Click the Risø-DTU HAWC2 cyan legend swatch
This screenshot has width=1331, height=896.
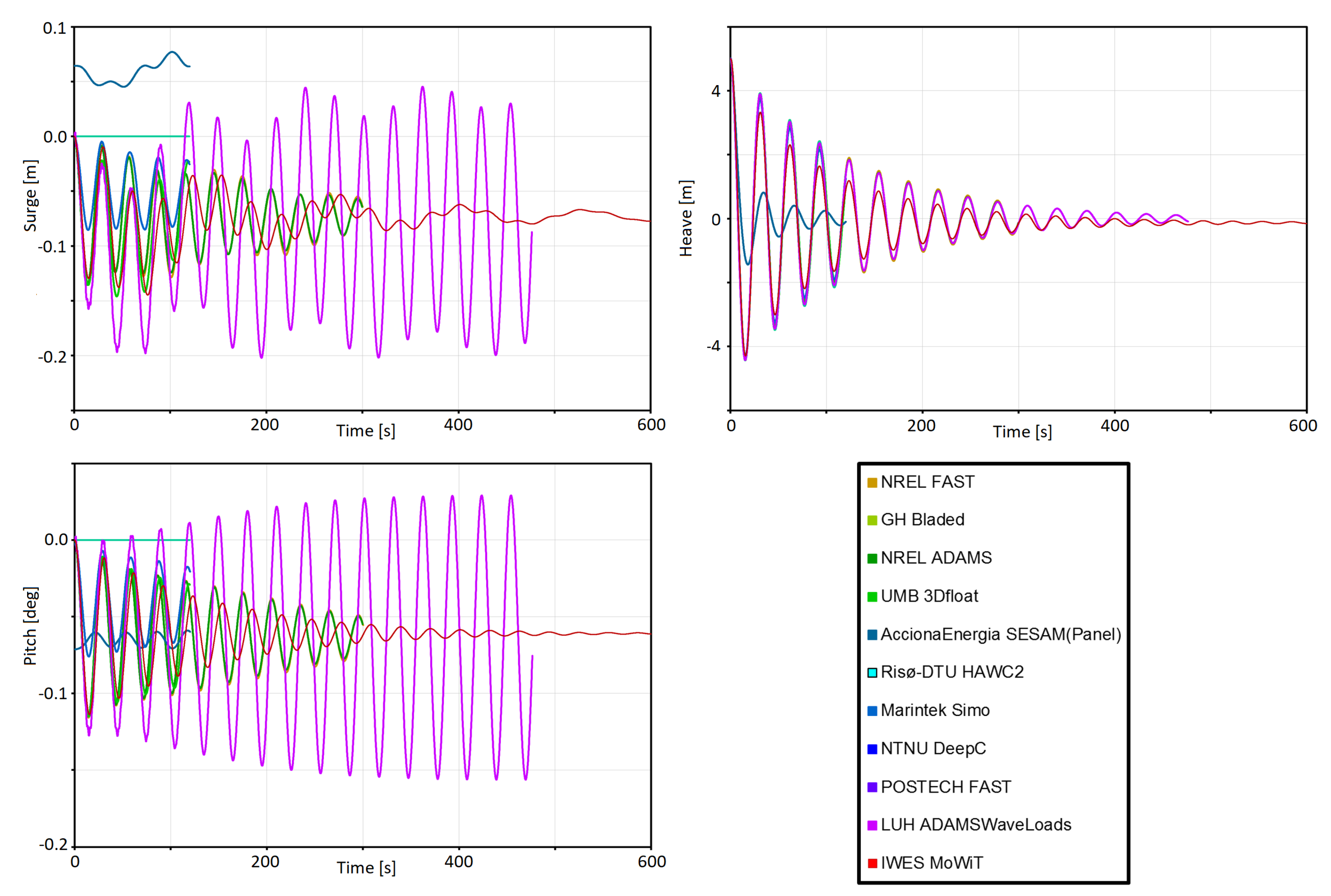point(872,673)
